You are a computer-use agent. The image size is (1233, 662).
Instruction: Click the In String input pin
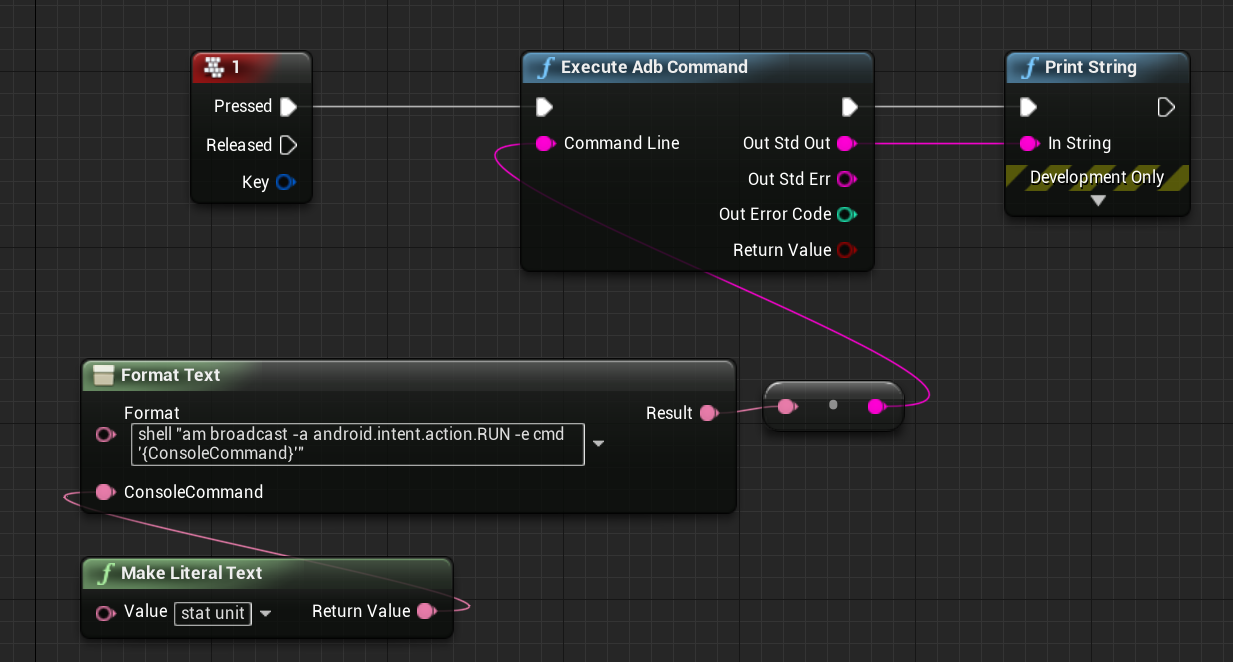point(1028,144)
